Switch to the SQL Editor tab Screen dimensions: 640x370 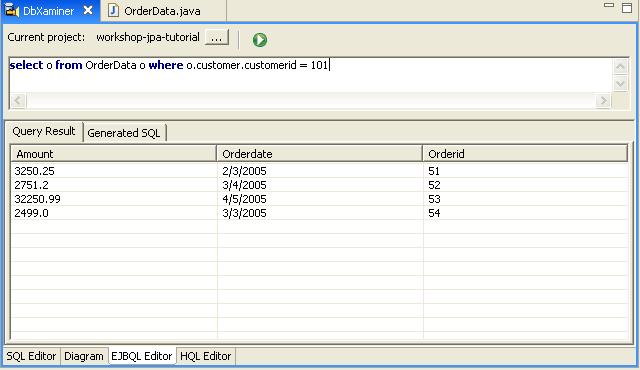(31, 356)
